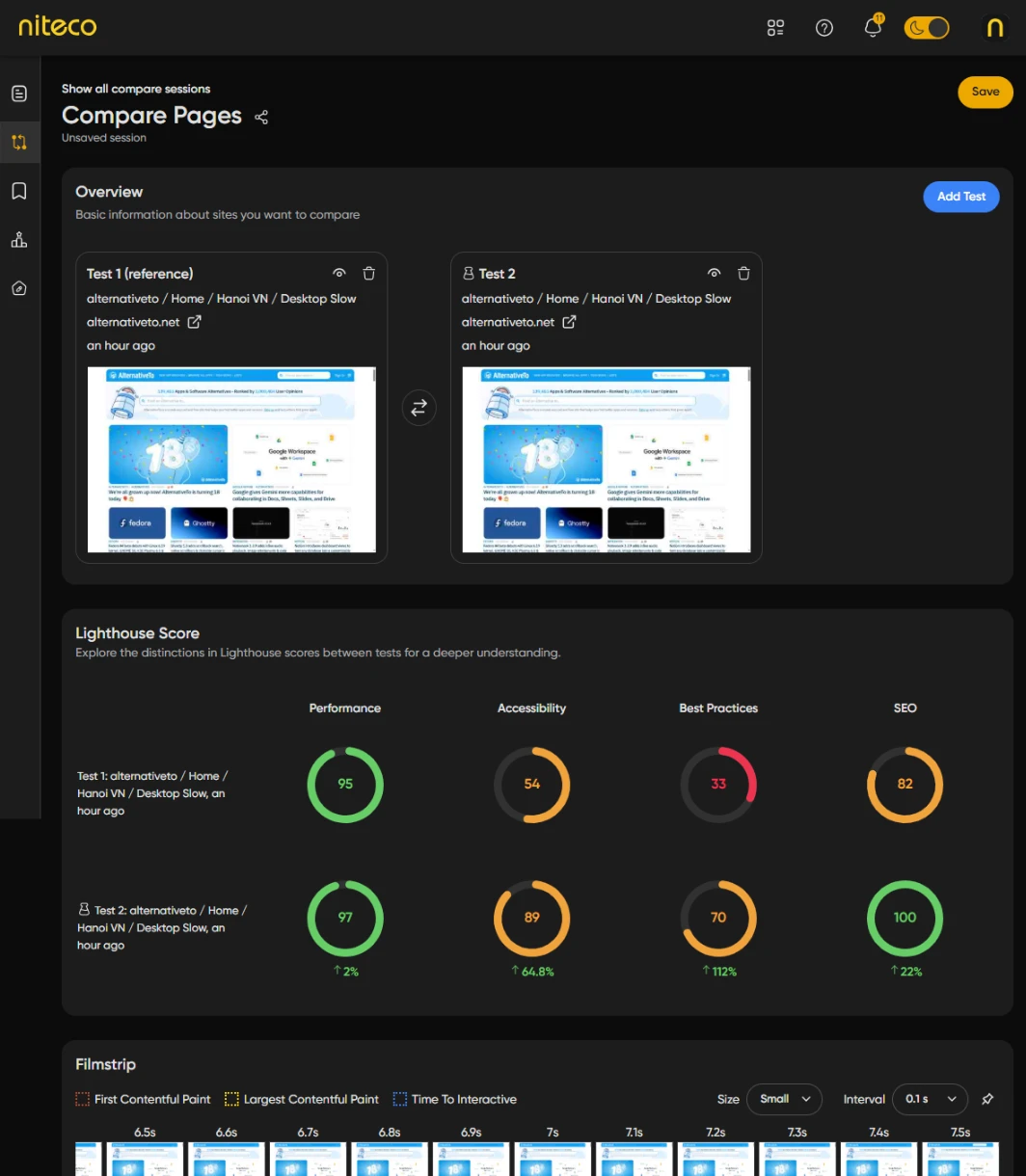Image resolution: width=1026 pixels, height=1176 pixels.
Task: Open the user account avatar menu
Action: 996,28
